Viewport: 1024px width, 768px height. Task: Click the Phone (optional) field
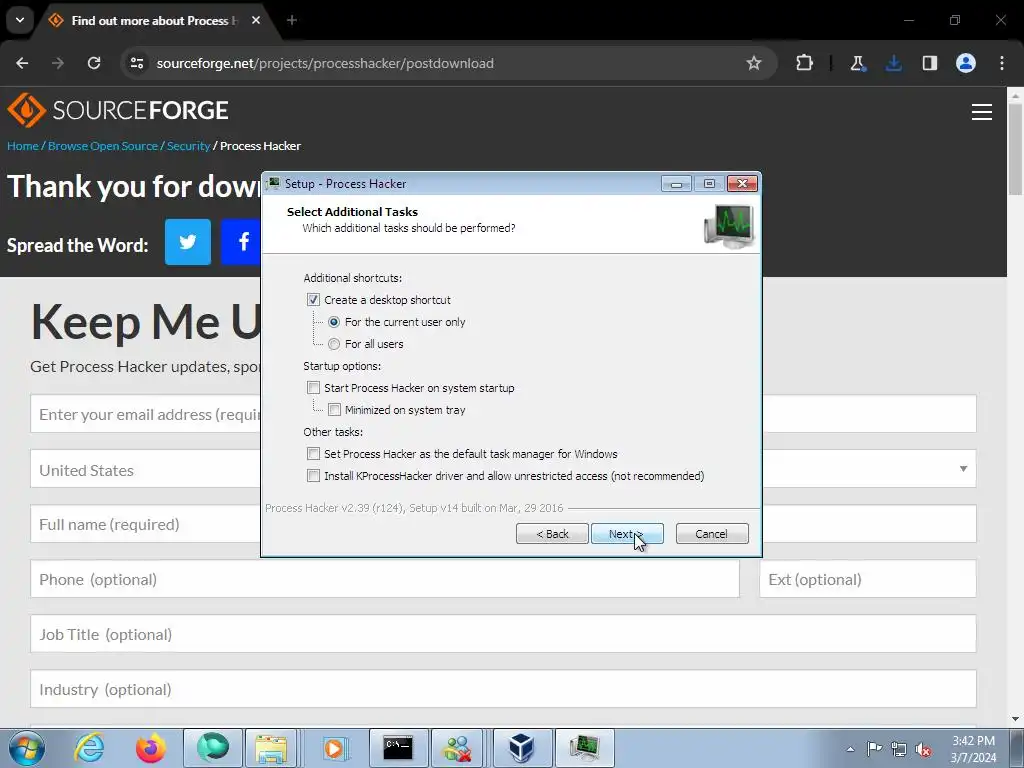pos(385,579)
